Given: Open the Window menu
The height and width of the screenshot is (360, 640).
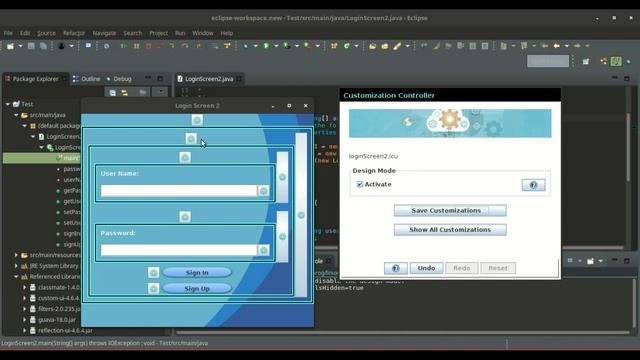Looking at the screenshot, I should click(x=202, y=33).
